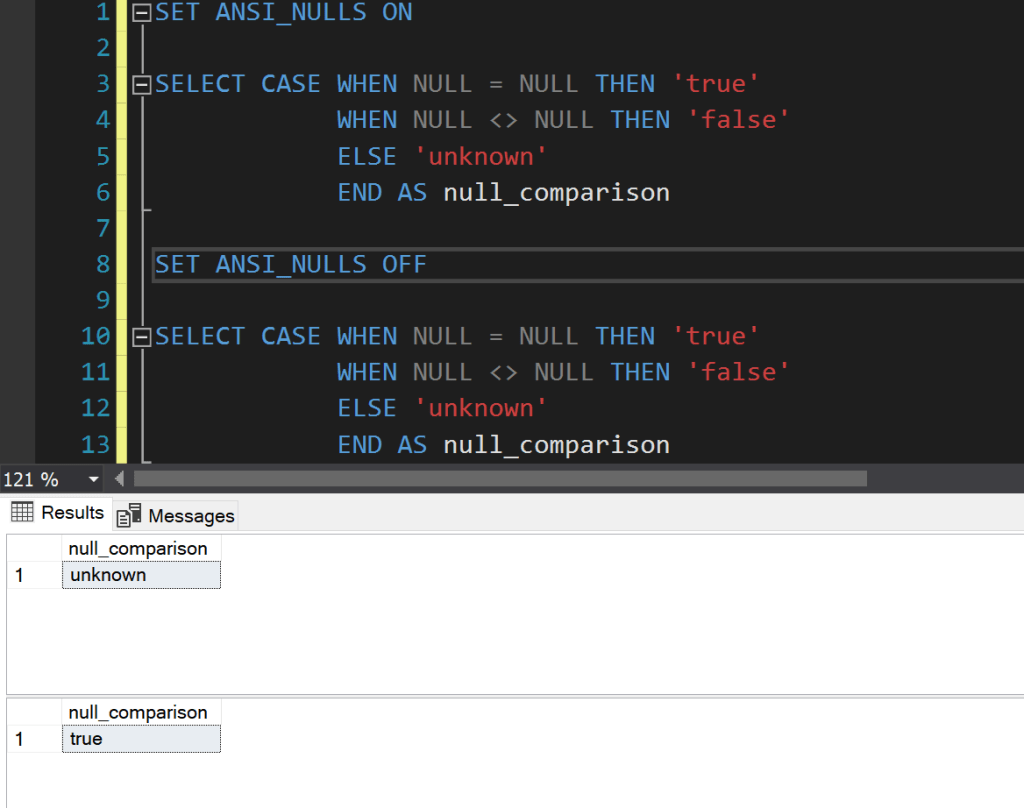This screenshot has height=808, width=1024.
Task: Collapse the code block starting SET ANSI_NULLS ON
Action: pyautogui.click(x=142, y=12)
